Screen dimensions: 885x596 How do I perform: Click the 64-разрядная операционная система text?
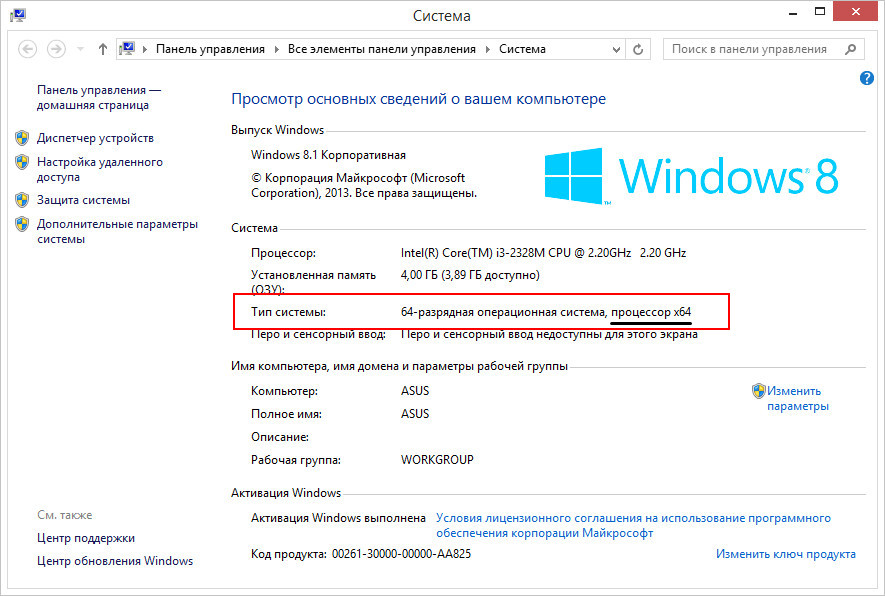502,312
